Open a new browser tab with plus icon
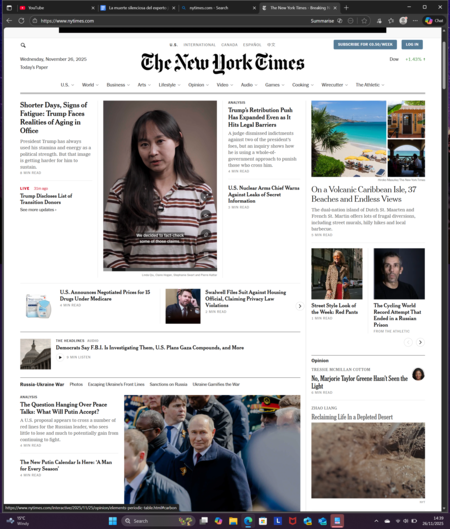The width and height of the screenshot is (450, 529). pos(346,7)
